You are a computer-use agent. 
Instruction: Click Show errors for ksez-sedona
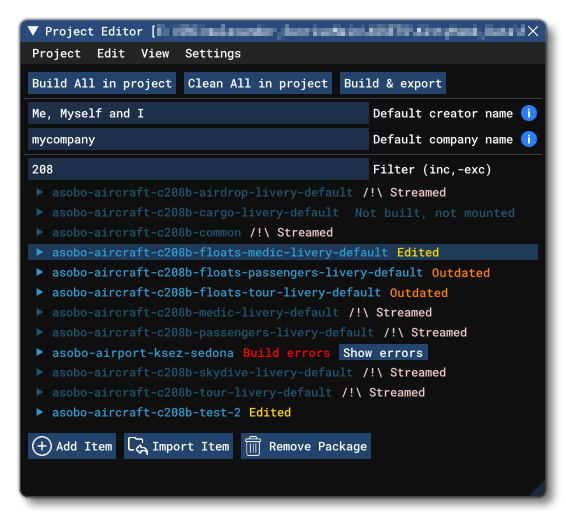(x=383, y=352)
